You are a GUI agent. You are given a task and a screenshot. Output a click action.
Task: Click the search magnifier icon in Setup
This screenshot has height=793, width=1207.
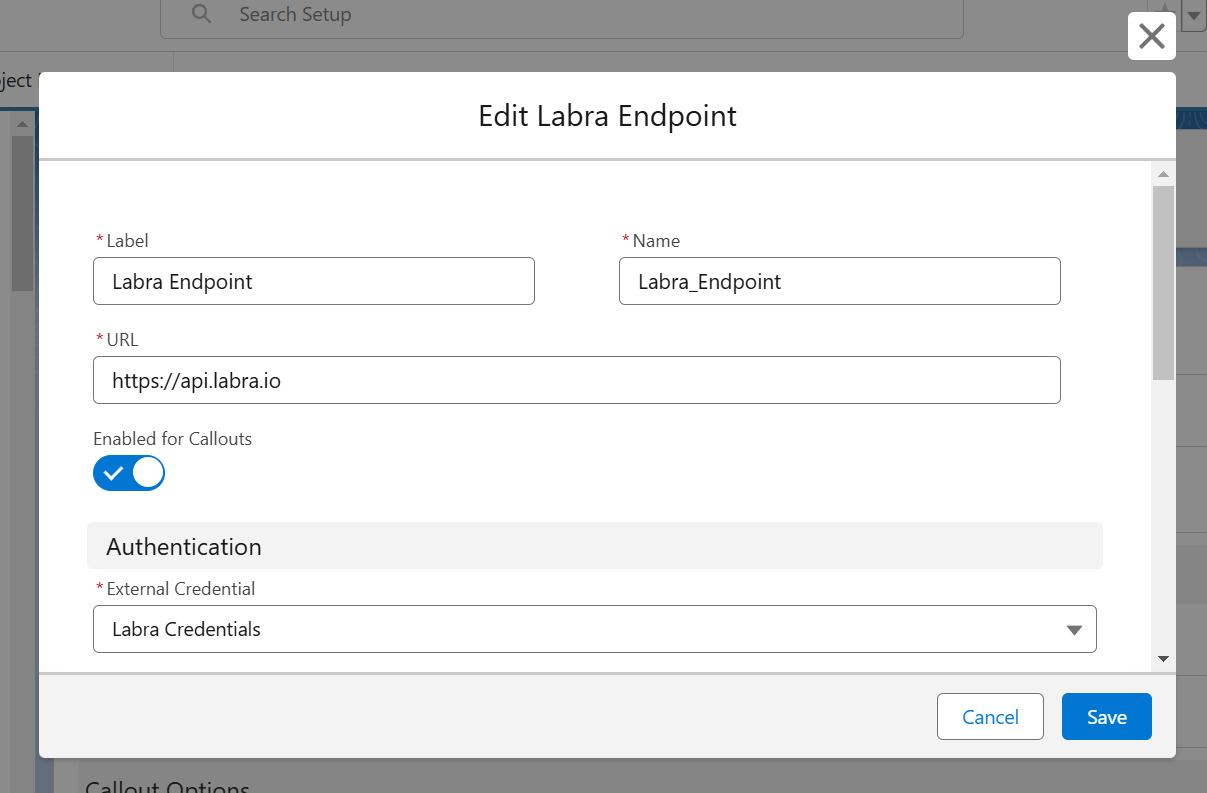tap(202, 15)
